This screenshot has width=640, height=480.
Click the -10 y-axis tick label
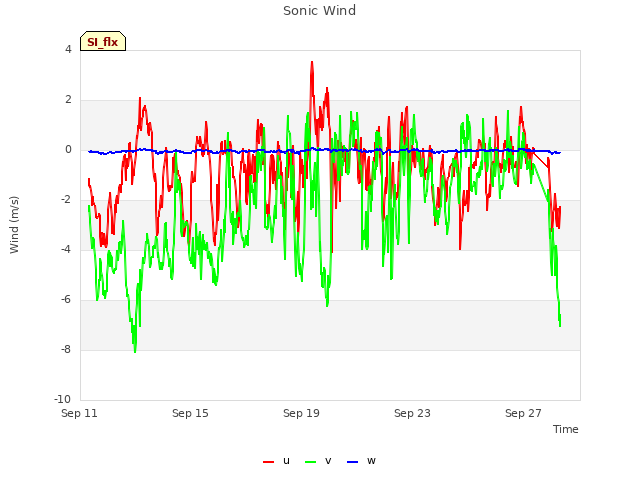tap(62, 400)
